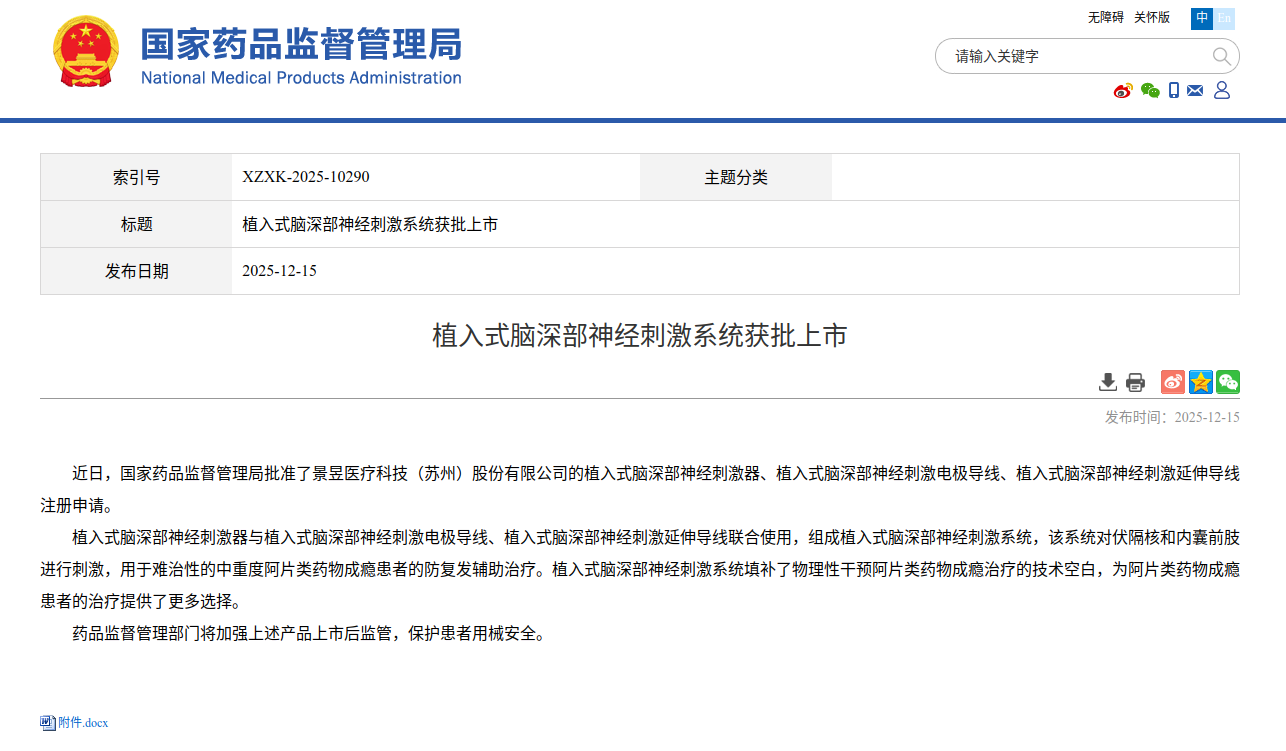Viewport: 1286px width, 751px height.
Task: Enable the 关怀版 care mode
Action: [x=1151, y=18]
